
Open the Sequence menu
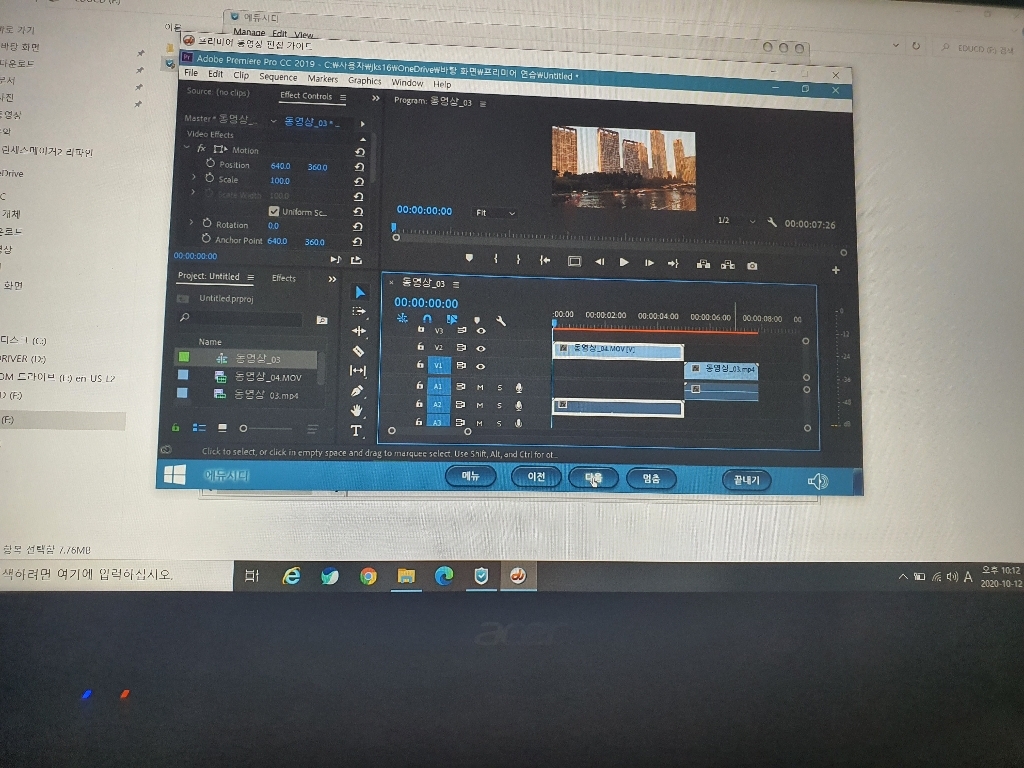coord(278,76)
